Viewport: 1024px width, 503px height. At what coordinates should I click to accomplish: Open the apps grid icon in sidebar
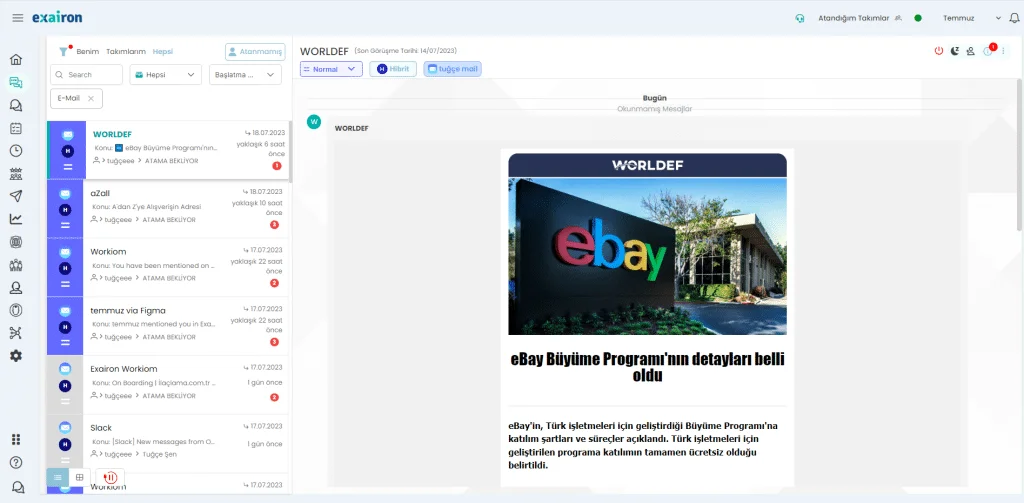[16, 439]
